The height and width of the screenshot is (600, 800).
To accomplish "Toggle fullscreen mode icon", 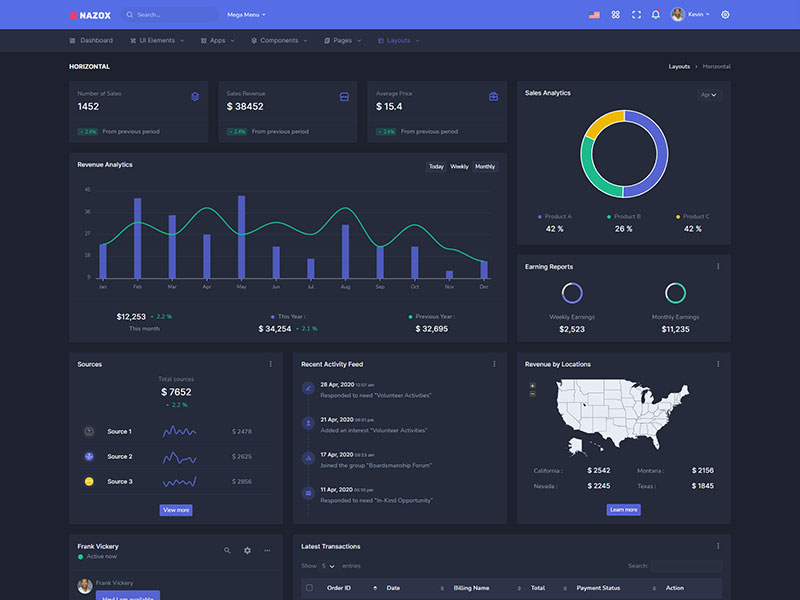I will 636,15.
